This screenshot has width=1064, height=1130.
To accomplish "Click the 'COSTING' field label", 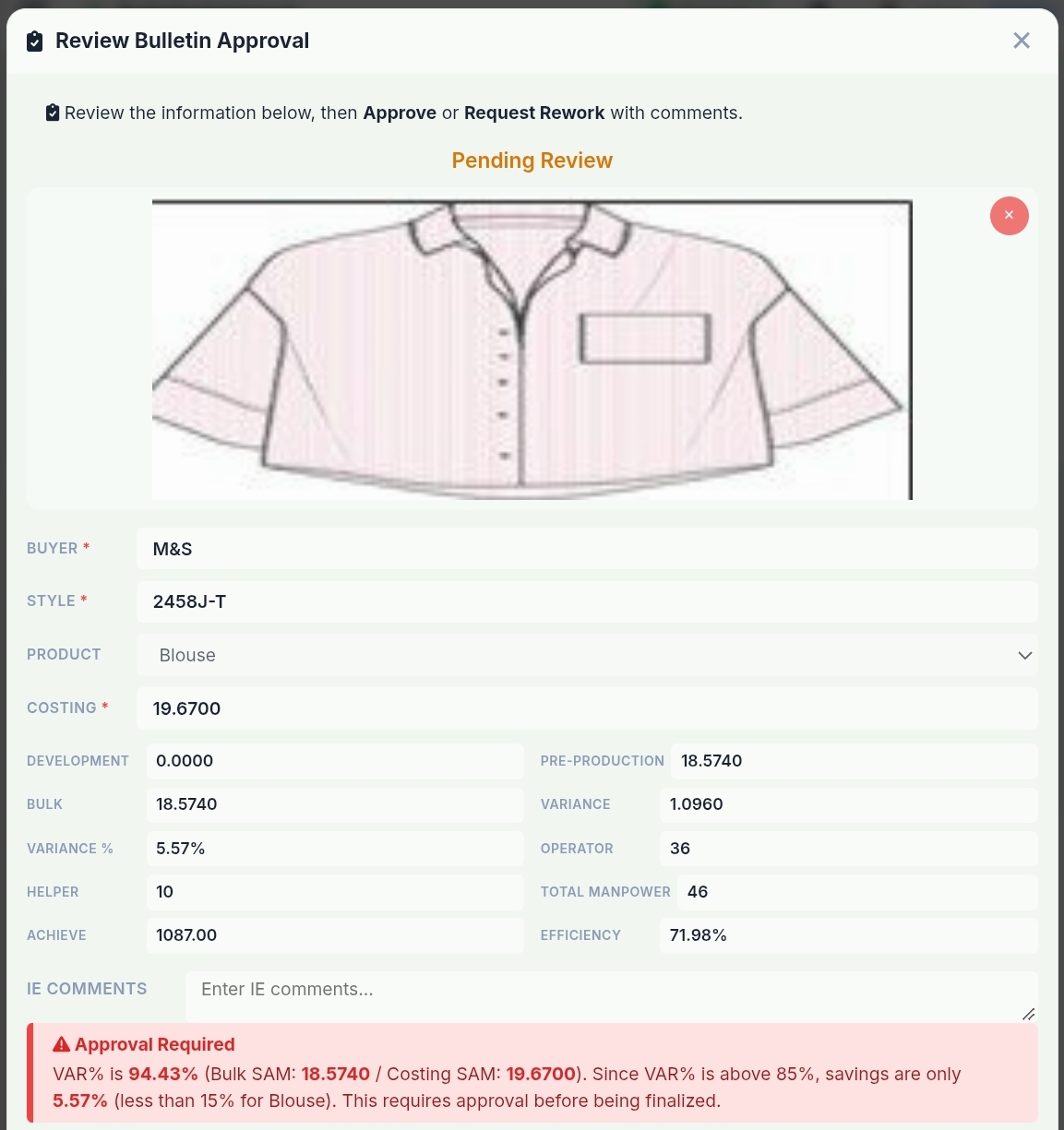I will coord(62,708).
